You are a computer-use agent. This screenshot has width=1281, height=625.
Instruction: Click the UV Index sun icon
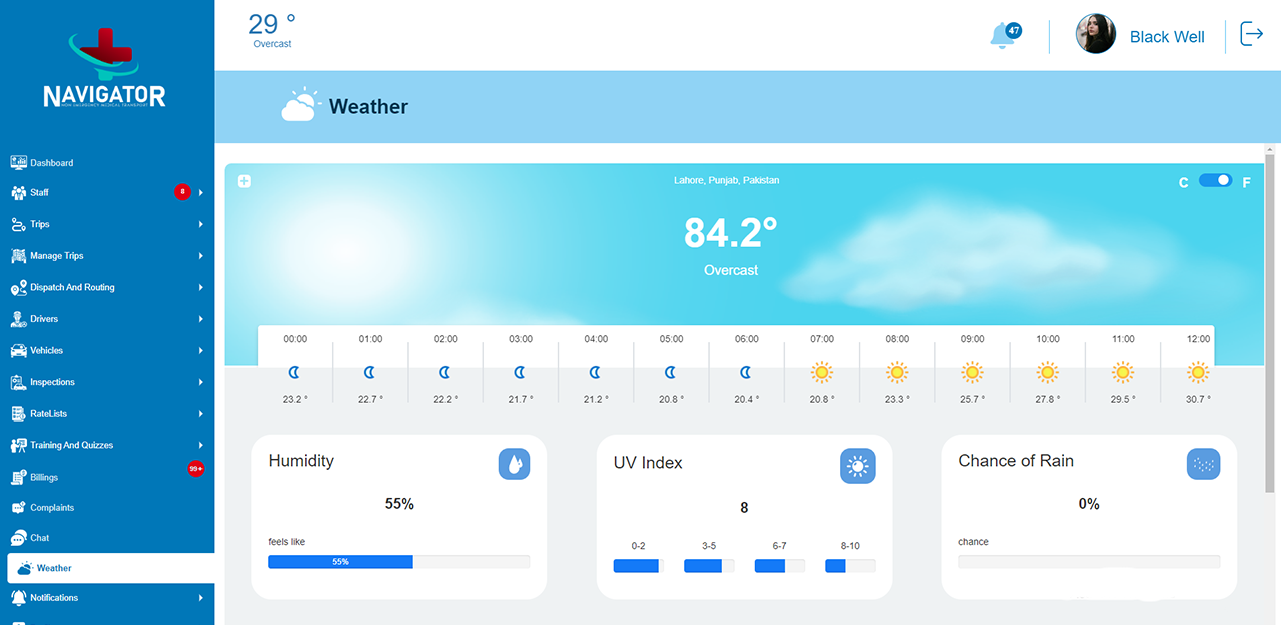(x=857, y=466)
